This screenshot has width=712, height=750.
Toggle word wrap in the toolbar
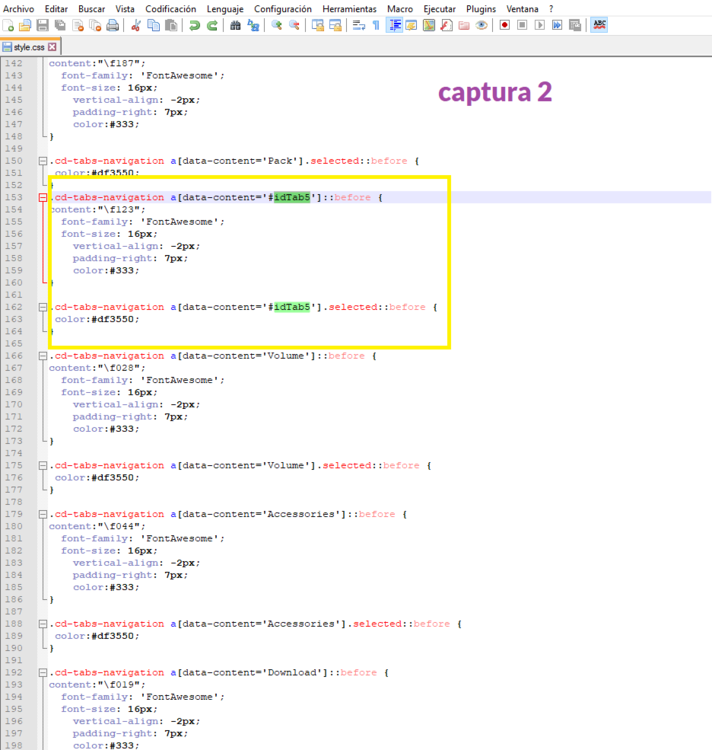pyautogui.click(x=358, y=25)
